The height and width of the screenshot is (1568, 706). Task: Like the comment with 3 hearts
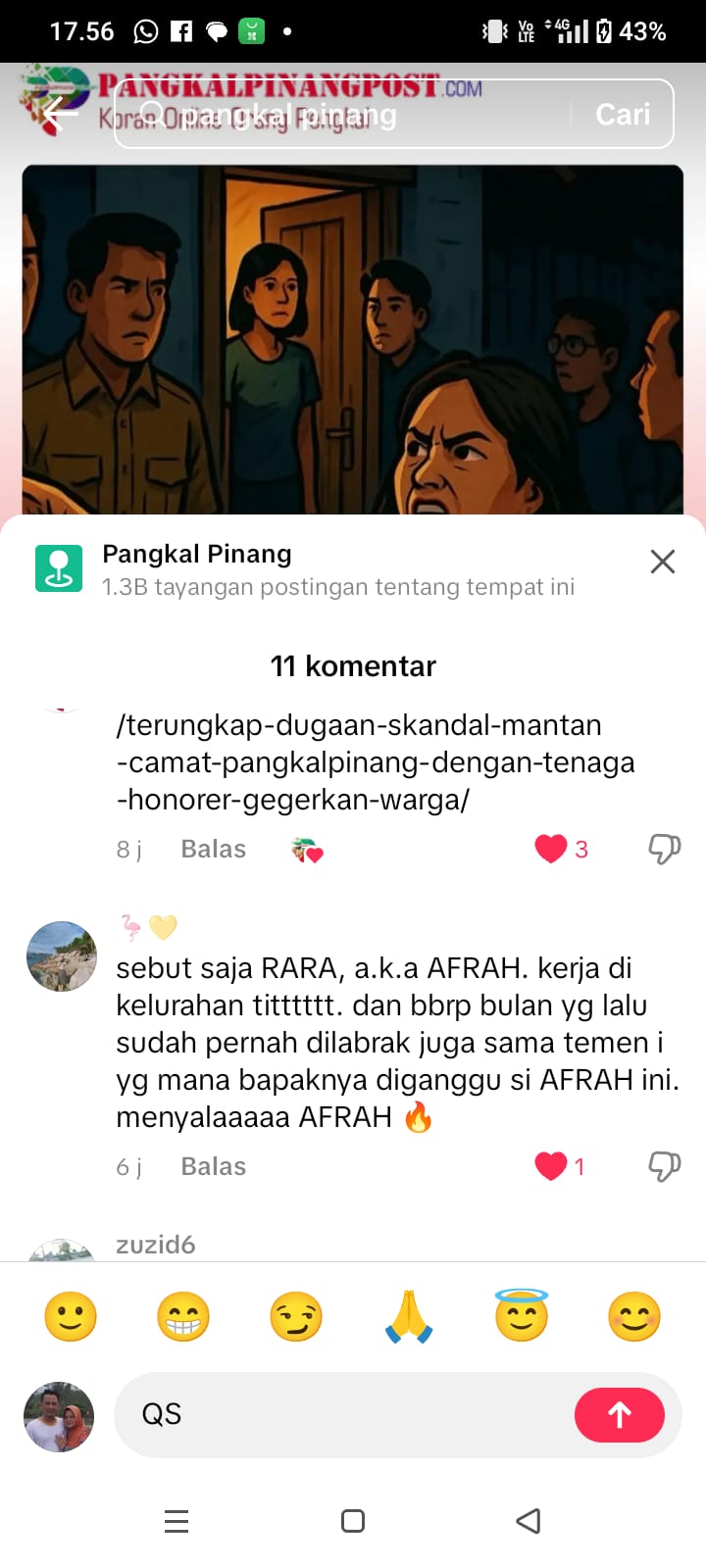coord(551,849)
